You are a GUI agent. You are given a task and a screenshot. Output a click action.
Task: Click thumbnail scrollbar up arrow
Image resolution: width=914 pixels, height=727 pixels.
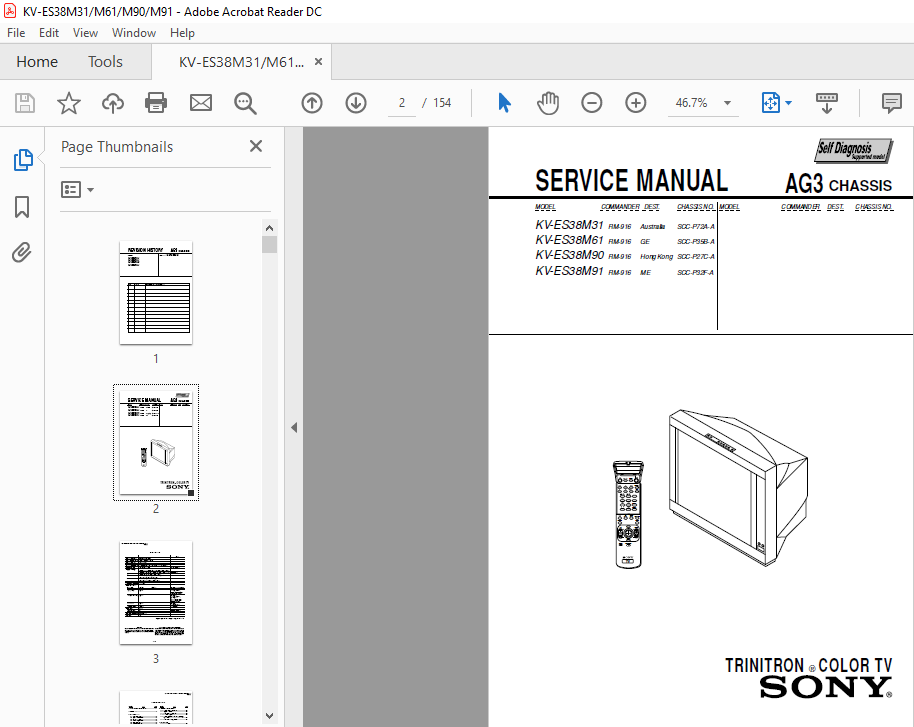269,228
